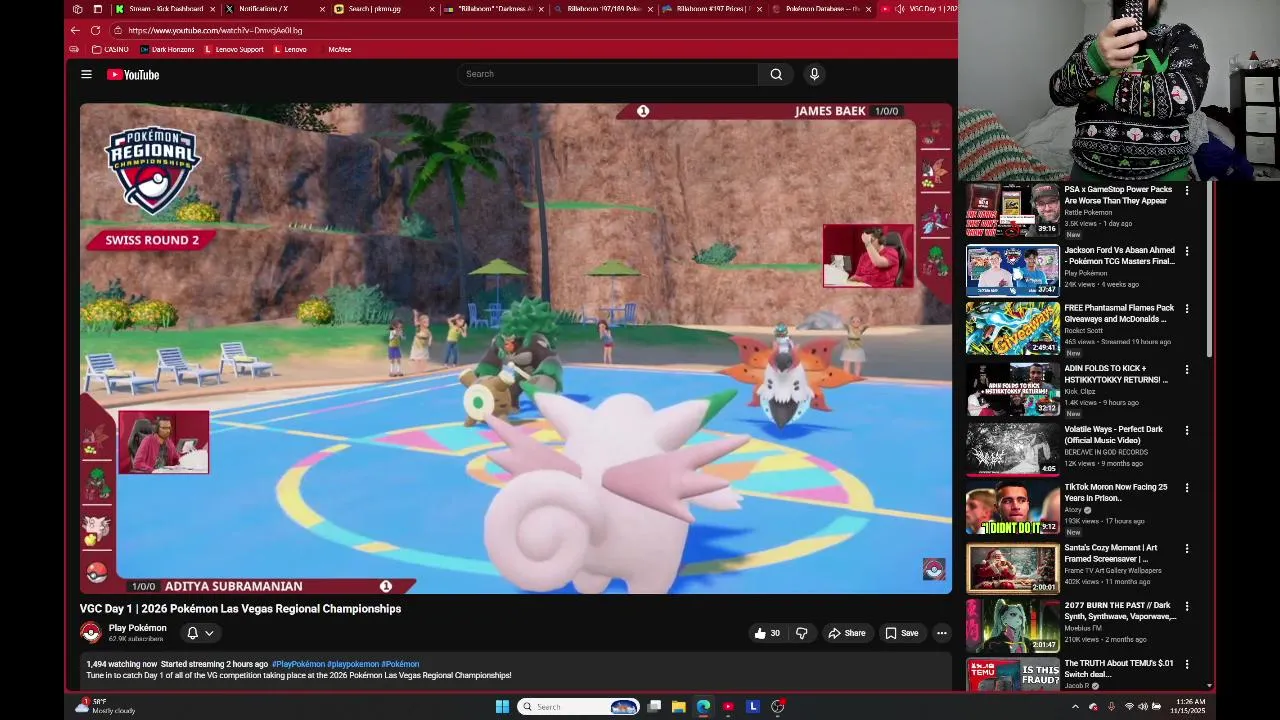Open the #PlayPokémon hashtag link

point(298,664)
